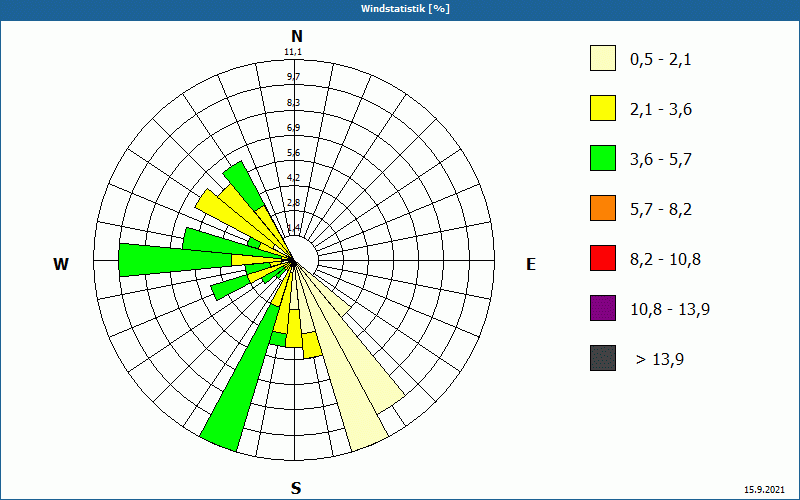
Task: Click the large green west wind bar
Action: [x=173, y=260]
